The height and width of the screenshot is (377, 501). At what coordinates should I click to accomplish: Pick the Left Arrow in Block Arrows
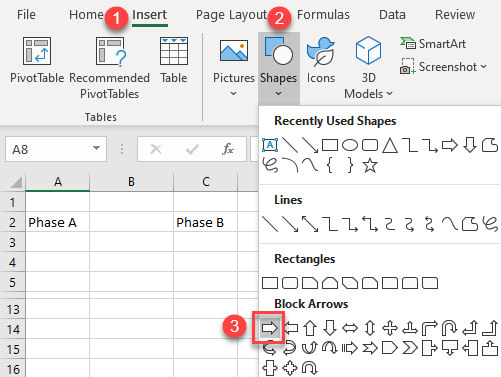tap(290, 328)
